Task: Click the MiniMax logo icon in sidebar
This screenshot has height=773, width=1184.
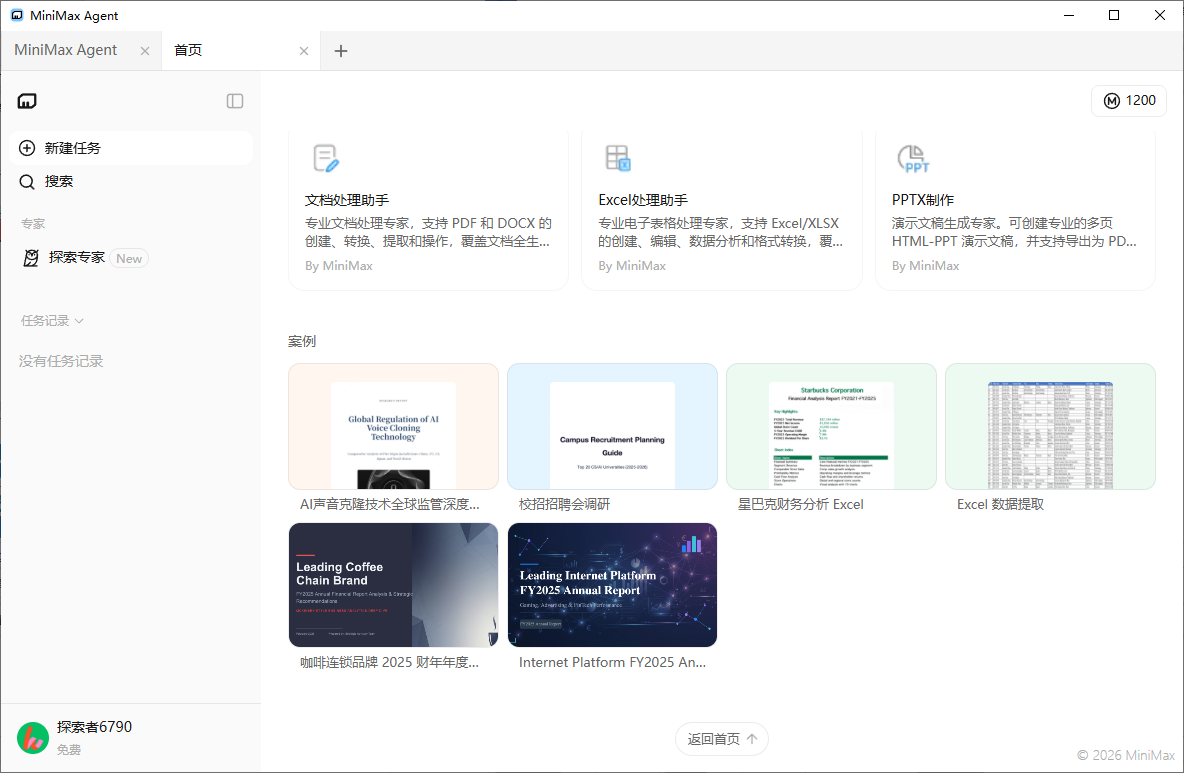Action: (x=28, y=101)
